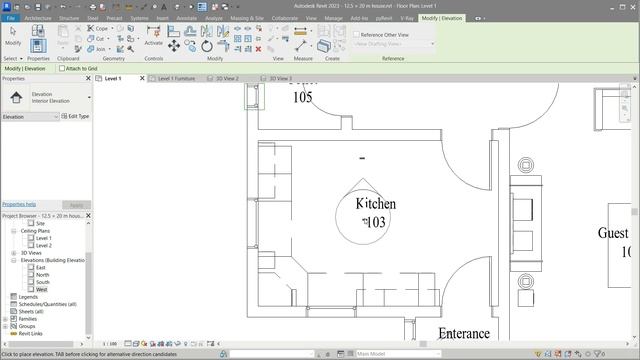This screenshot has height=360, width=640.
Task: Click the red Delete icon
Action: (x=258, y=49)
